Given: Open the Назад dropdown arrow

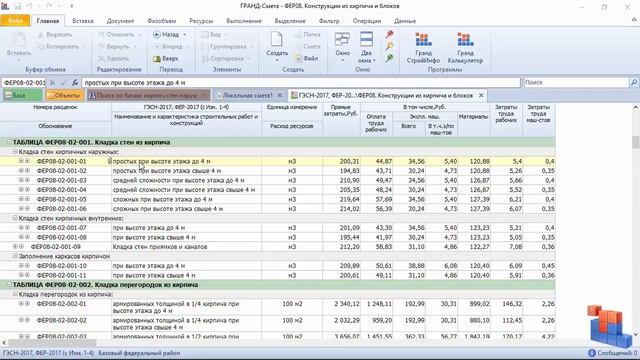Looking at the screenshot, I should pyautogui.click(x=185, y=35).
